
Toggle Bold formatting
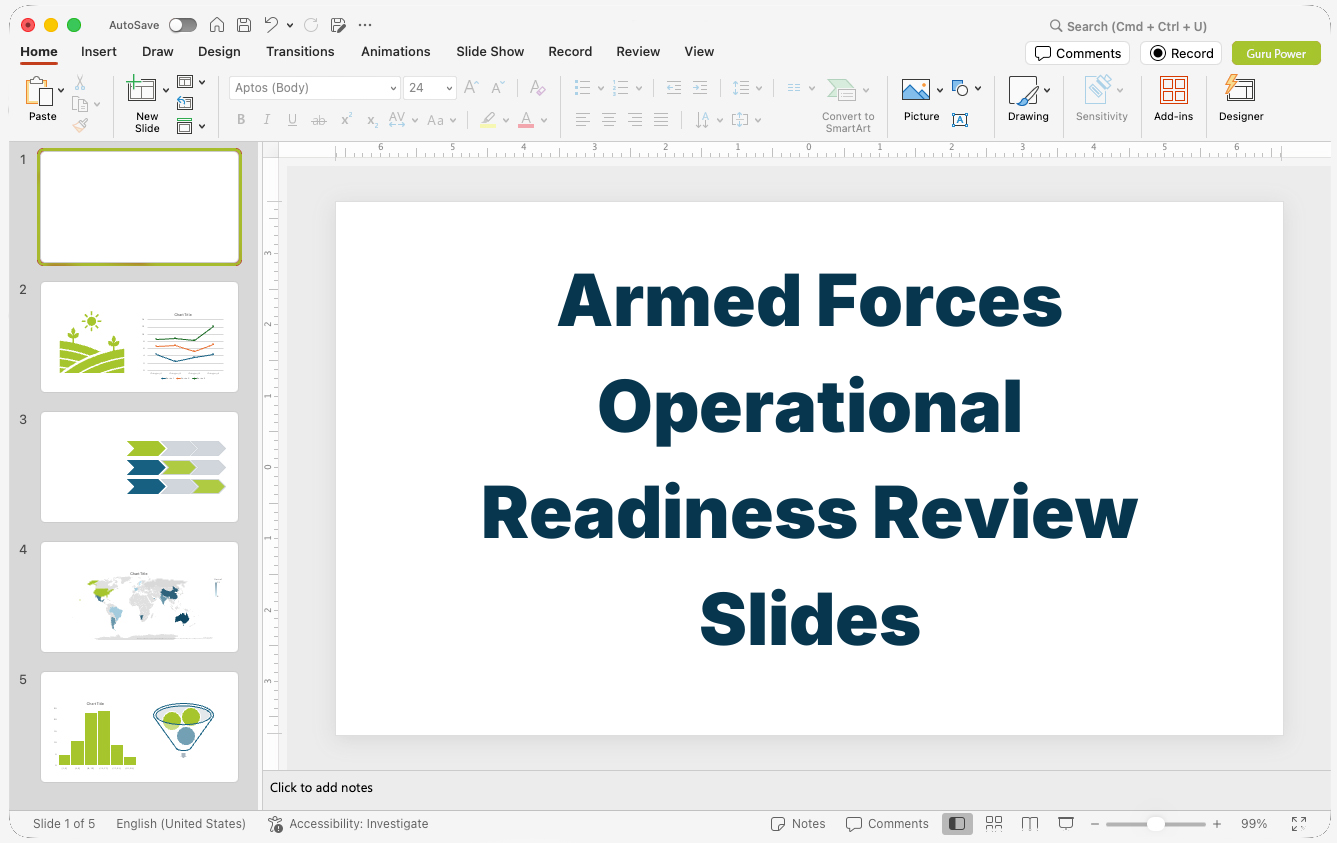point(241,120)
